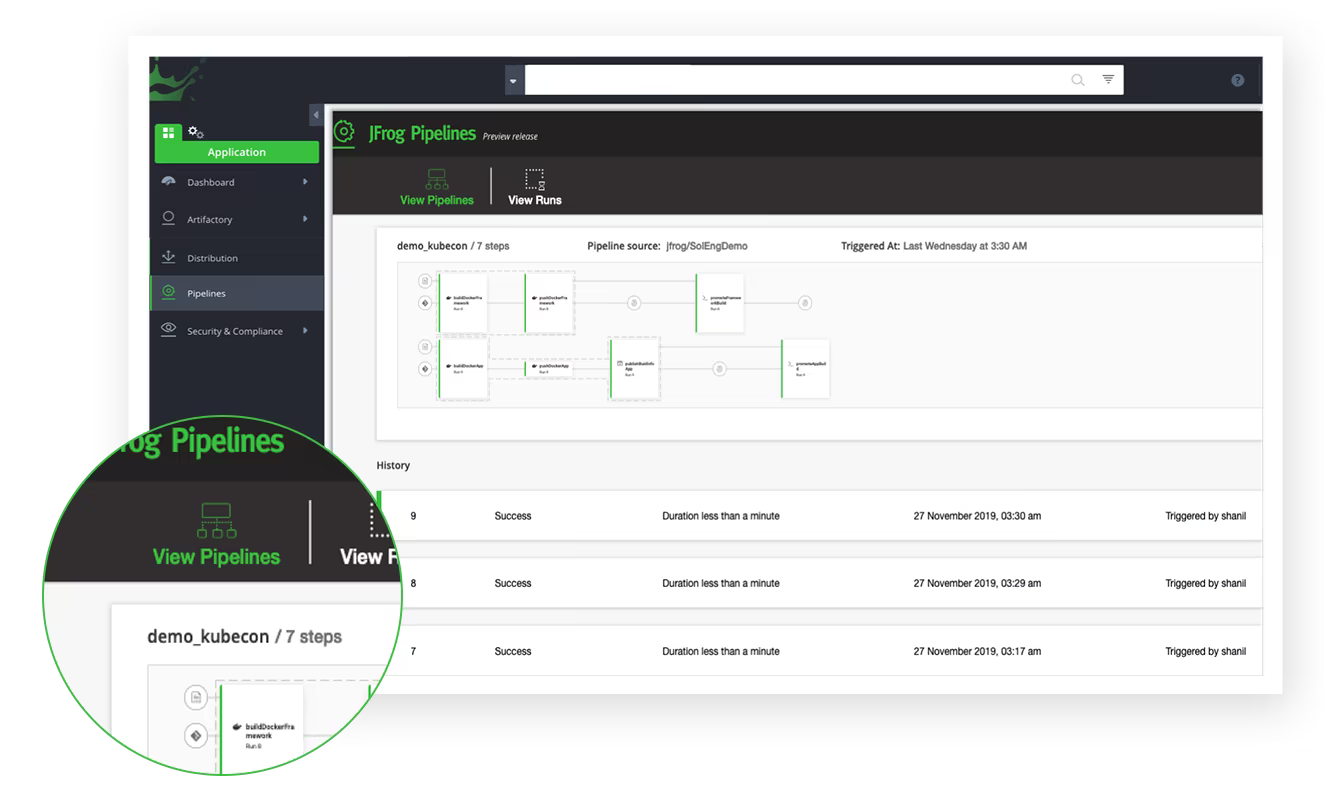Click Triggered by shanil on run 7
Screen dimensions: 1324x812
[1205, 651]
